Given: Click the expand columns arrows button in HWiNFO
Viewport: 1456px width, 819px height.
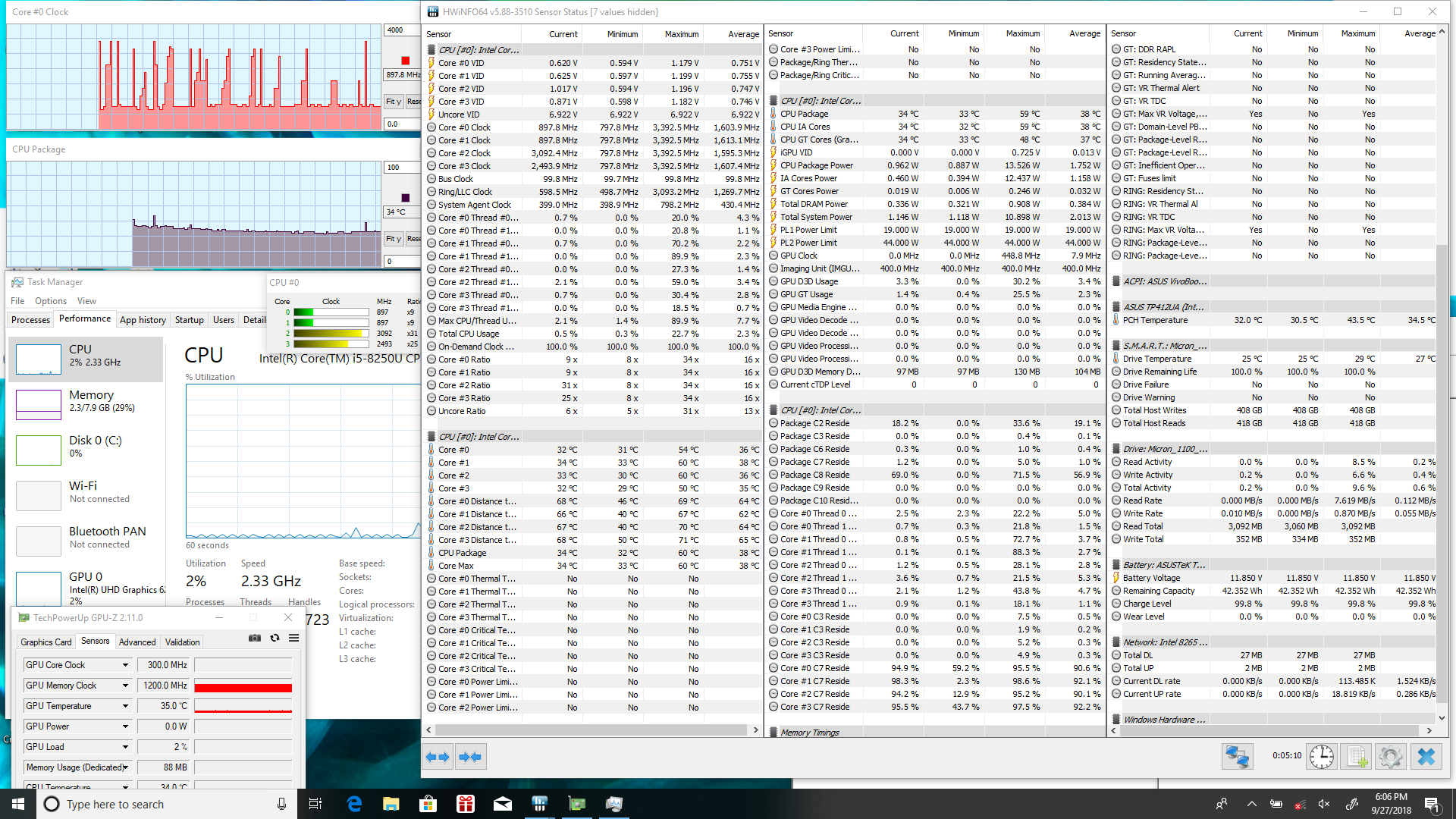Looking at the screenshot, I should (438, 757).
